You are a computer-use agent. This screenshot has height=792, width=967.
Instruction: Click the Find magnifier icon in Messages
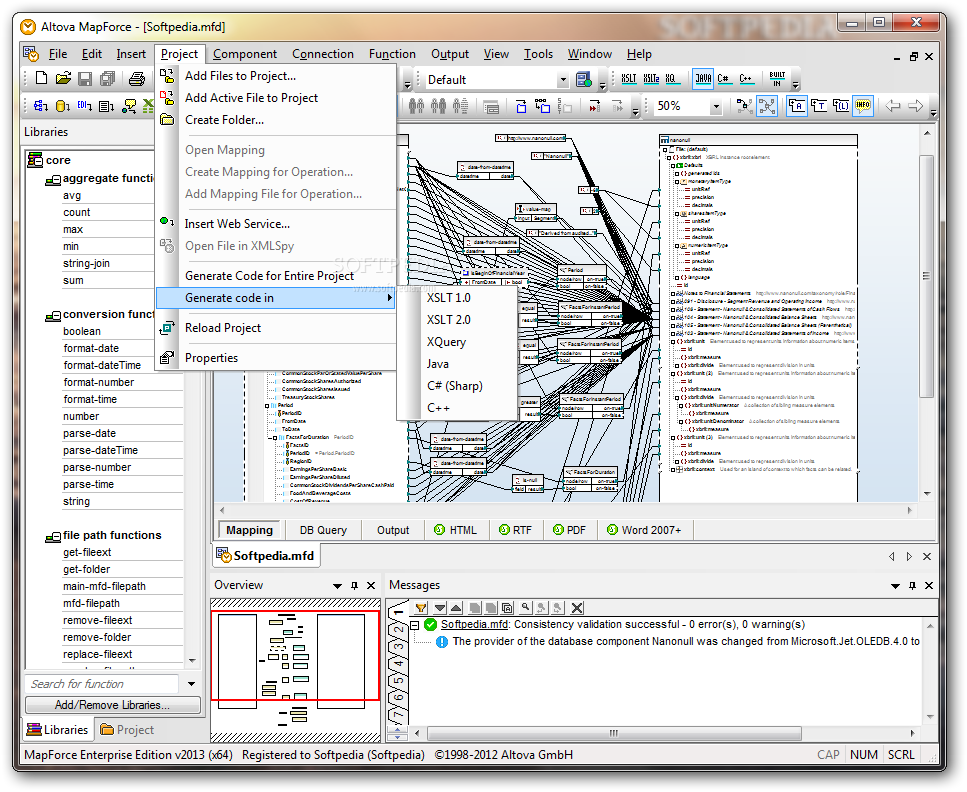pyautogui.click(x=525, y=608)
